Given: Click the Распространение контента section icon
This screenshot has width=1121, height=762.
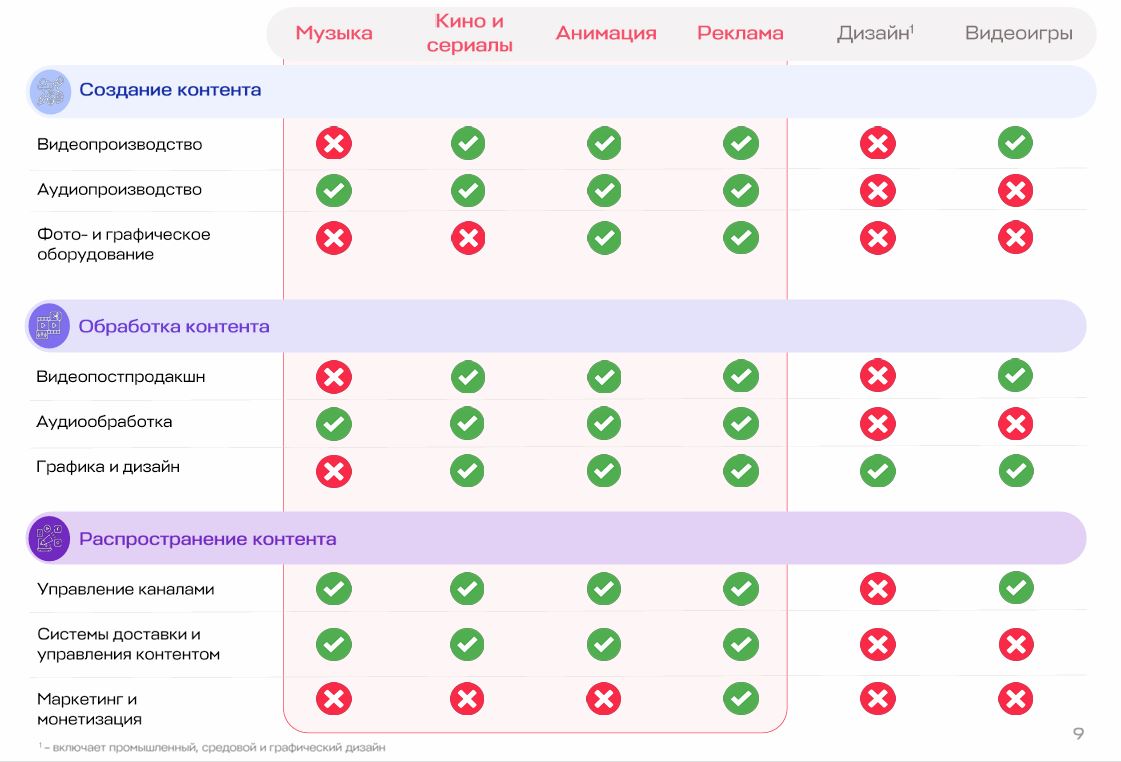Looking at the screenshot, I should point(49,539).
